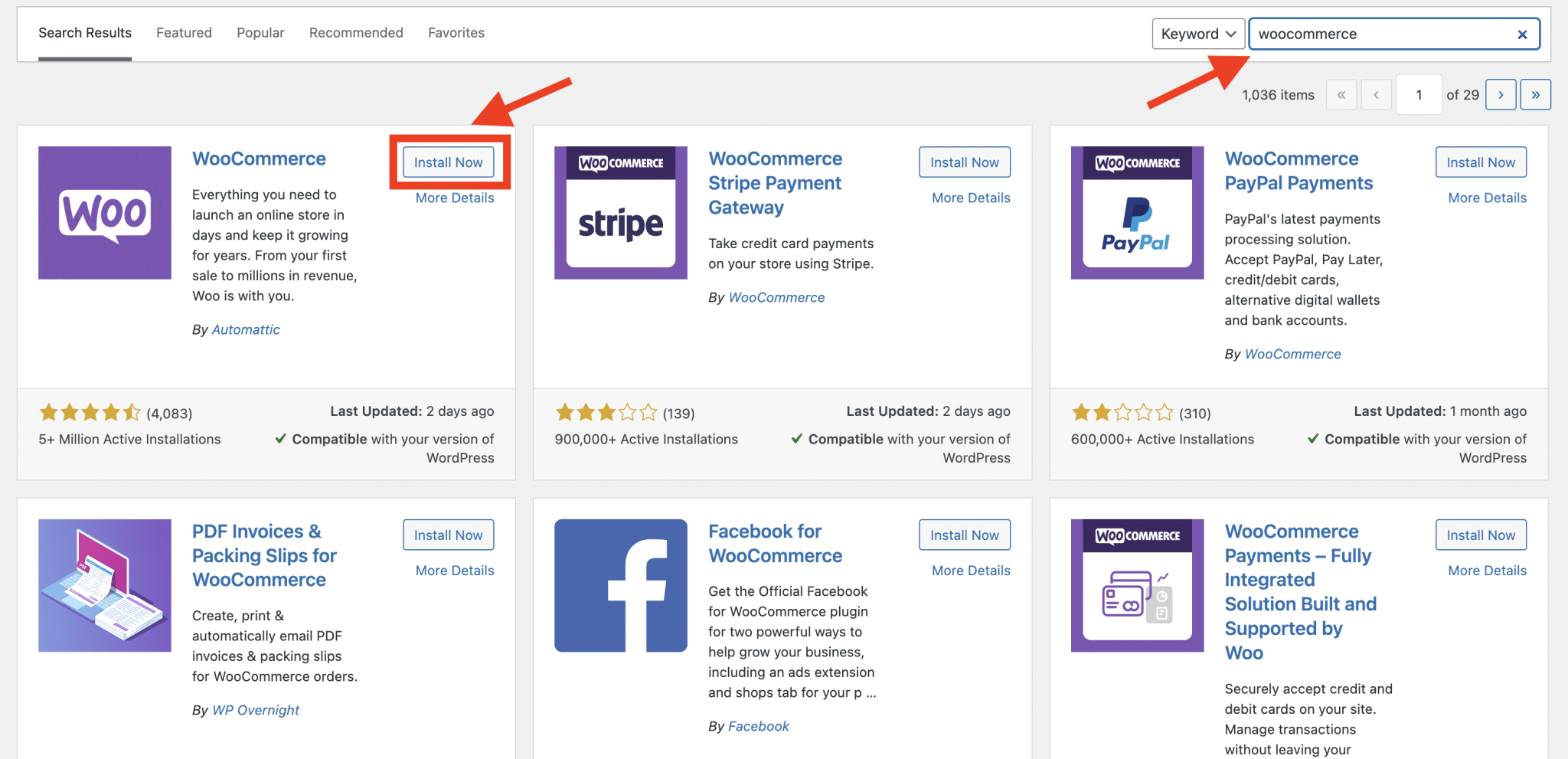1568x759 pixels.
Task: Install PDF Invoices & Packing Slips plugin
Action: tap(448, 535)
